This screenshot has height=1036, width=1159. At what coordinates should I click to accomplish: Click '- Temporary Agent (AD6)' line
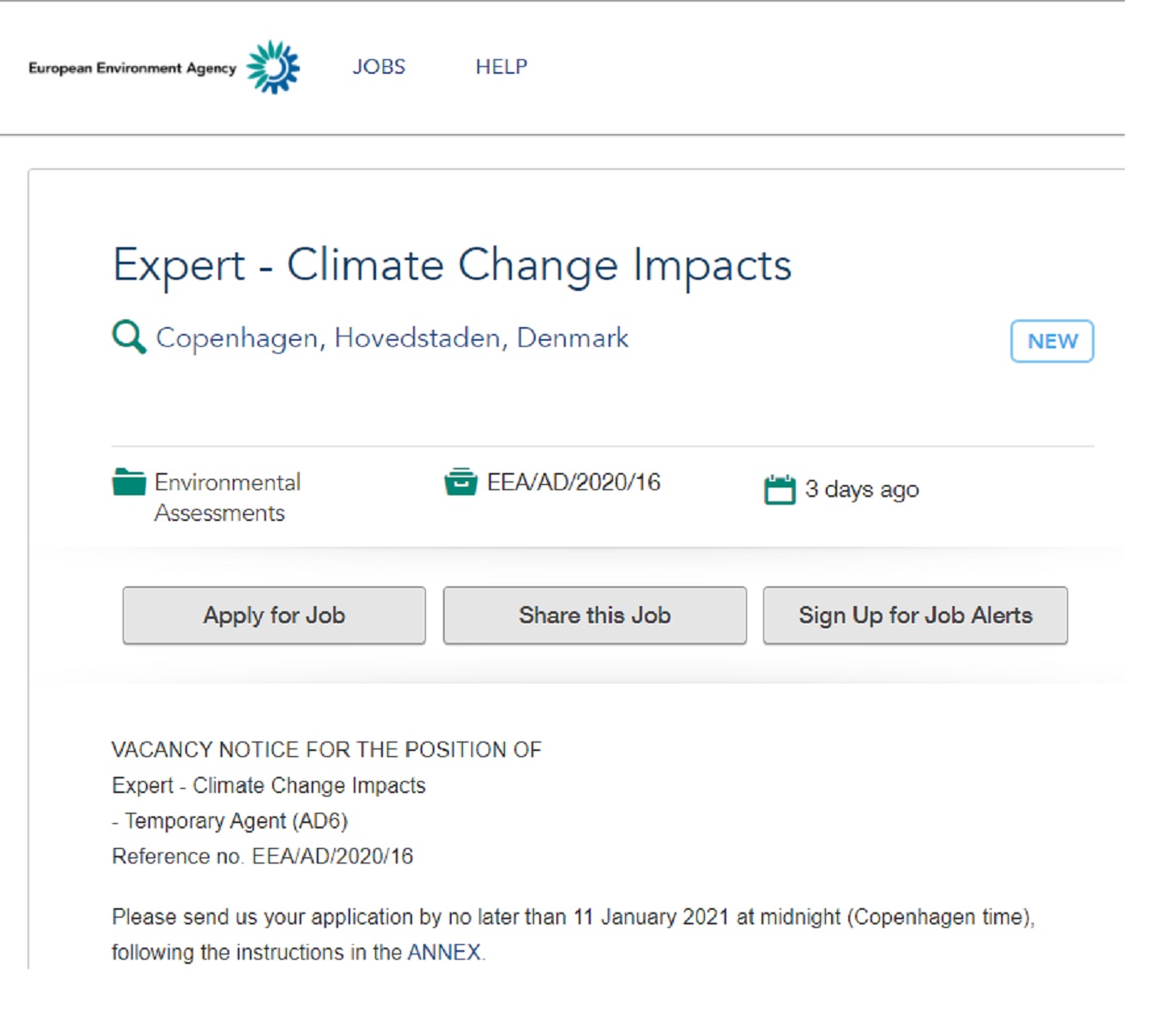pos(229,821)
